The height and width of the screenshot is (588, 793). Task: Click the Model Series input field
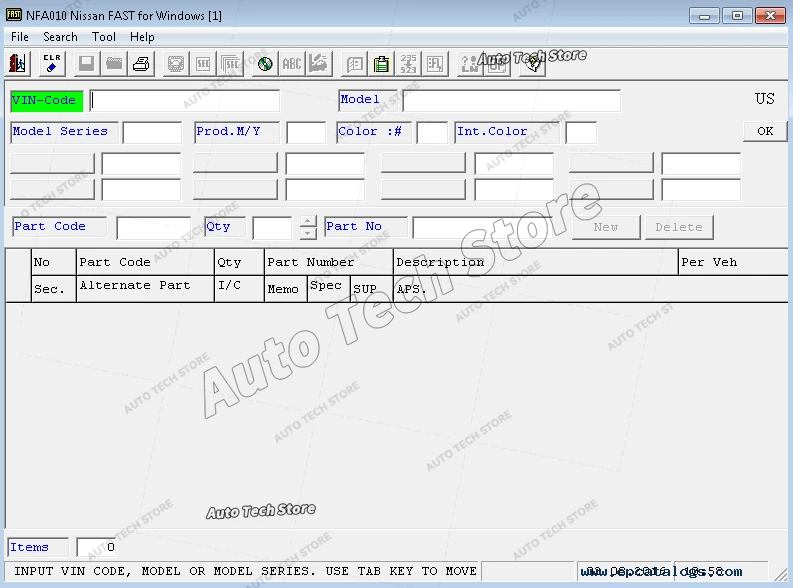point(152,132)
